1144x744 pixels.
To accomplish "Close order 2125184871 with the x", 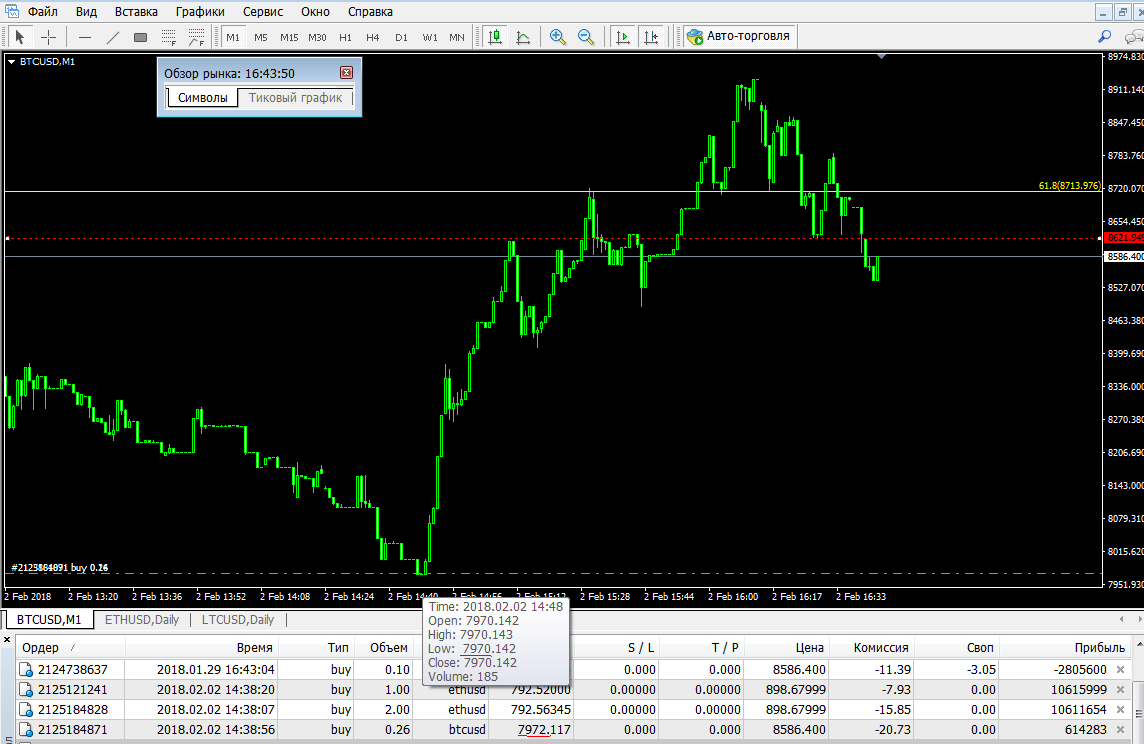I will tap(1121, 729).
